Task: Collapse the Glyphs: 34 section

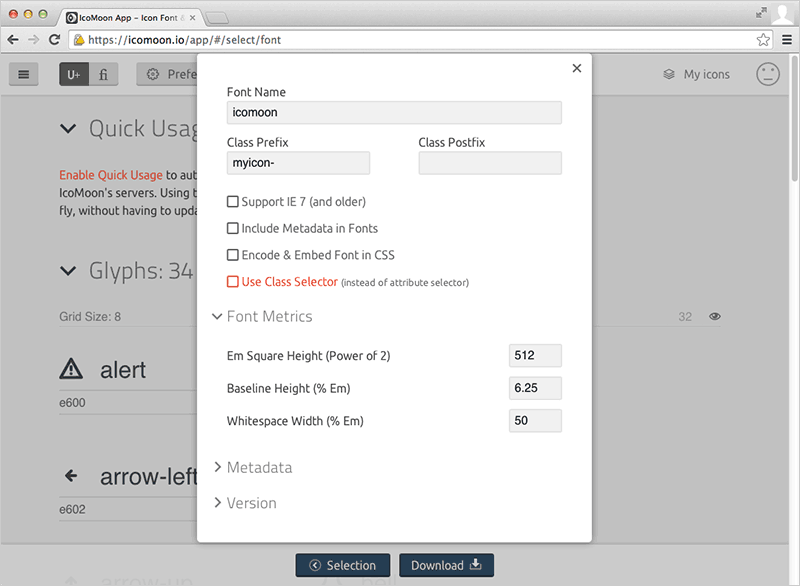Action: [68, 271]
